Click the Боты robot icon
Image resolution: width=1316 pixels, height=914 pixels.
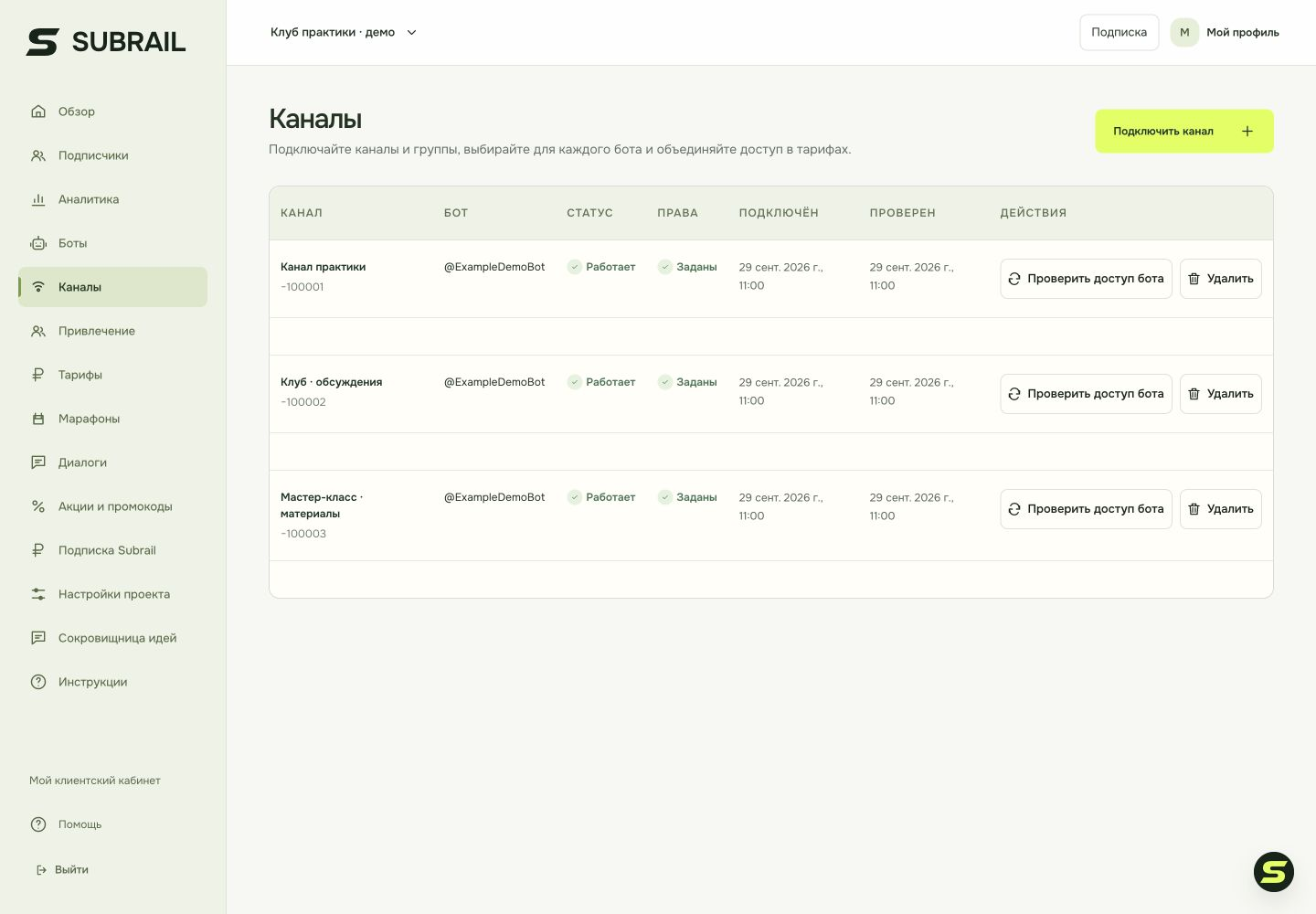[x=38, y=243]
